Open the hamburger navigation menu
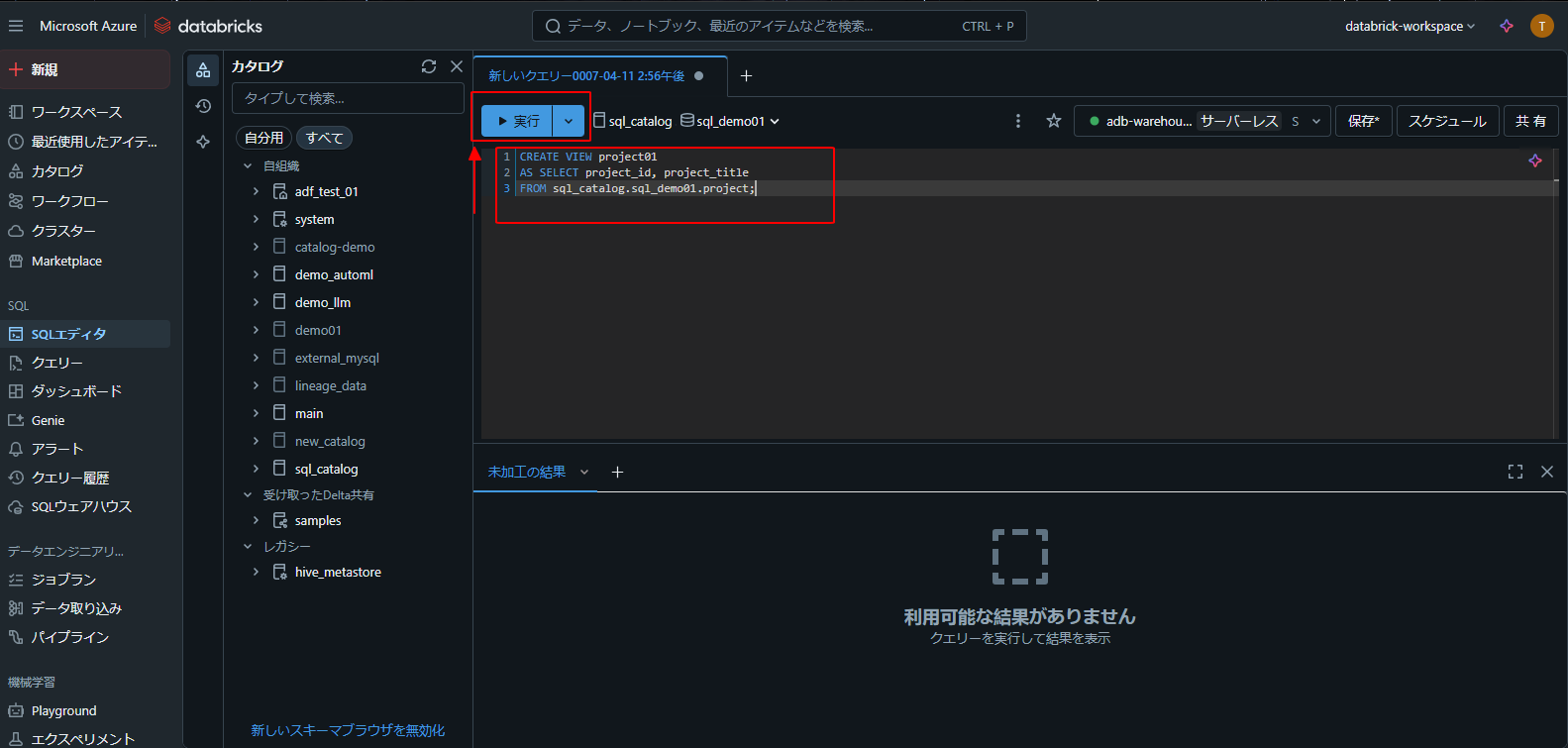This screenshot has height=748, width=1568. click(x=16, y=26)
